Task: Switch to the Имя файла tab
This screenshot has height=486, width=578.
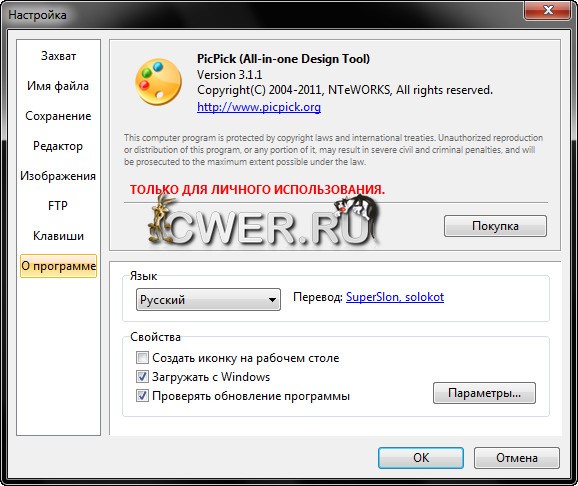Action: [58, 86]
